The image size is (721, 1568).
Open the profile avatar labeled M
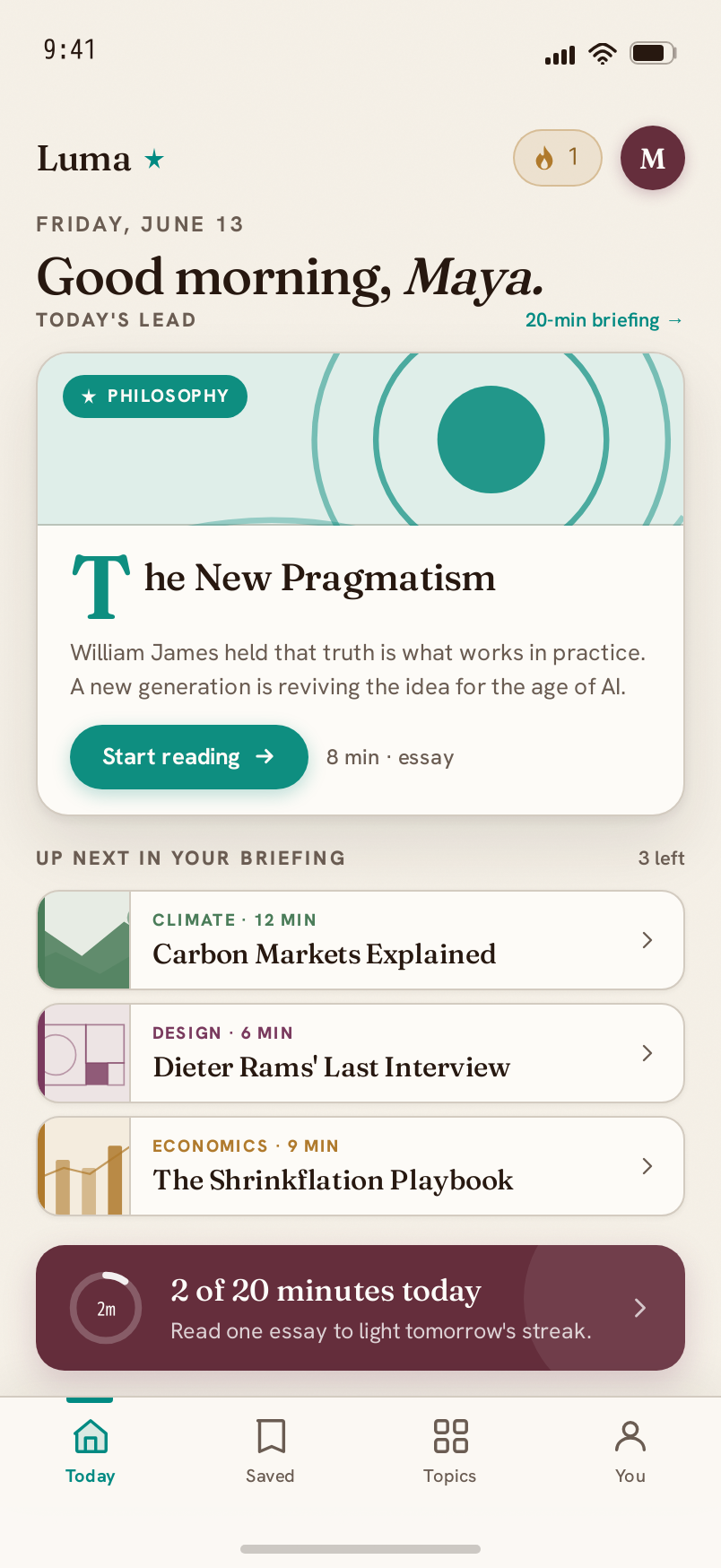[653, 158]
